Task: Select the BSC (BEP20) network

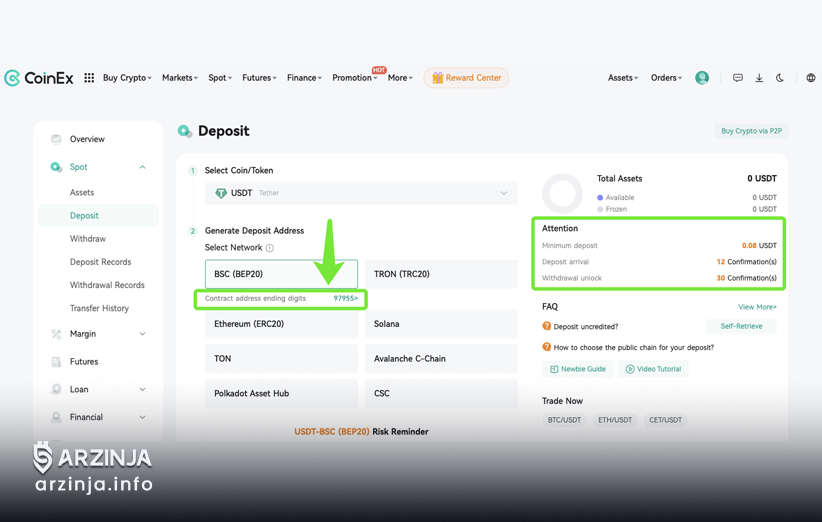Action: click(282, 274)
